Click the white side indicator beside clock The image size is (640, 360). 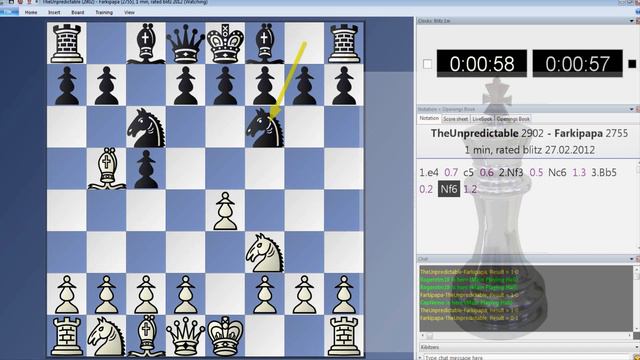[427, 64]
